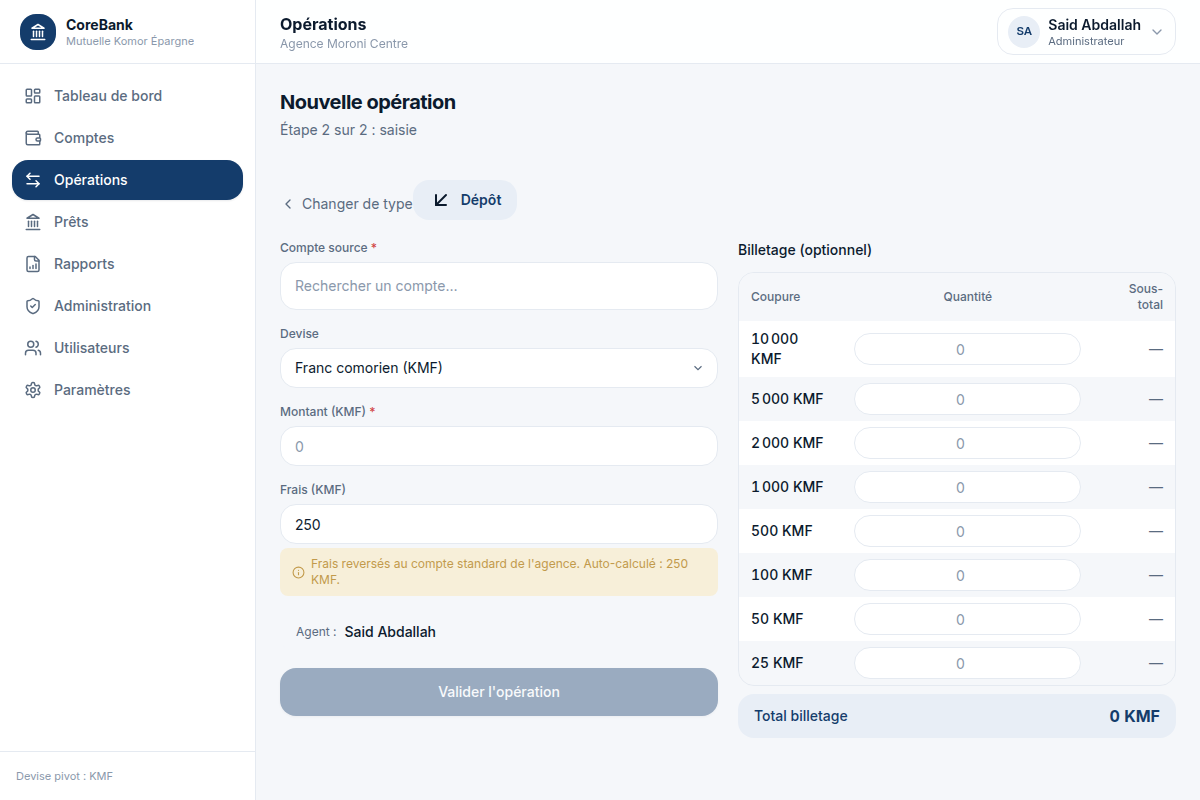Click quantity field for 25 KMF

[967, 663]
